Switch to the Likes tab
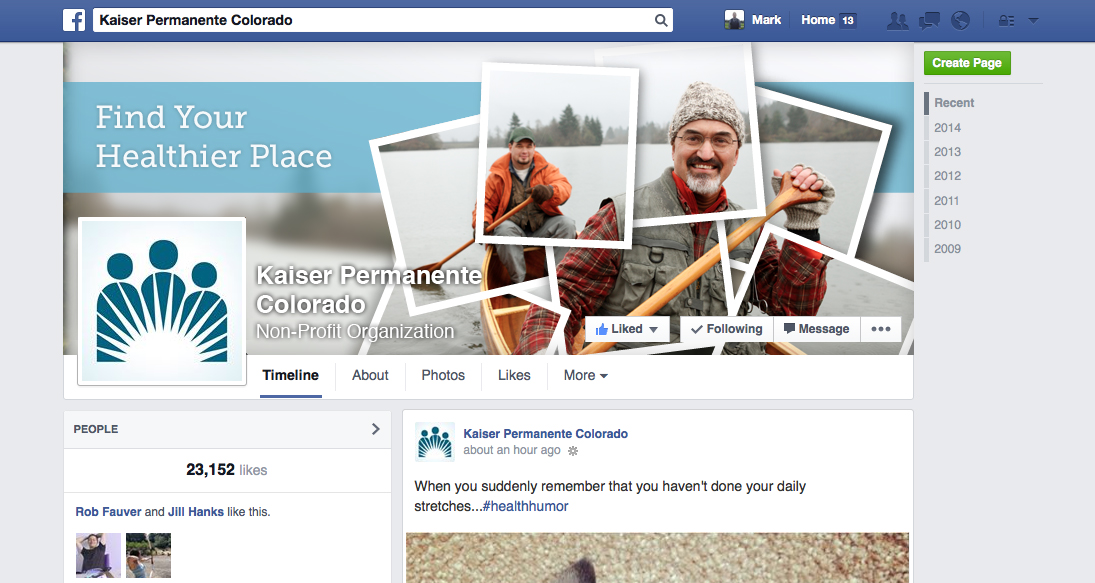The width and height of the screenshot is (1095, 583). point(514,376)
